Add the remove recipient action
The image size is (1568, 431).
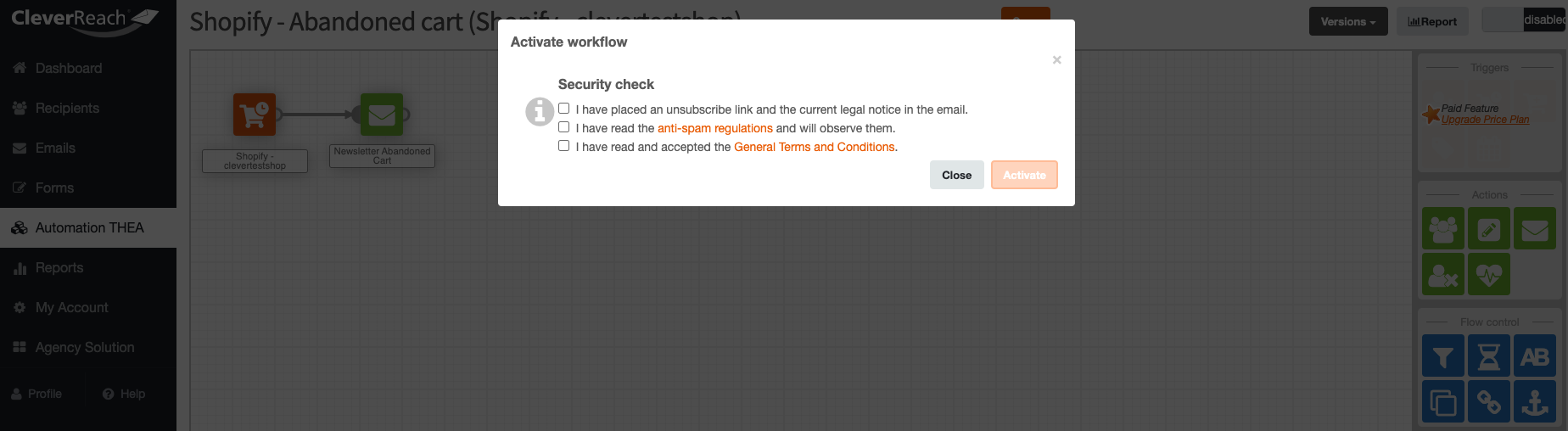point(1442,274)
